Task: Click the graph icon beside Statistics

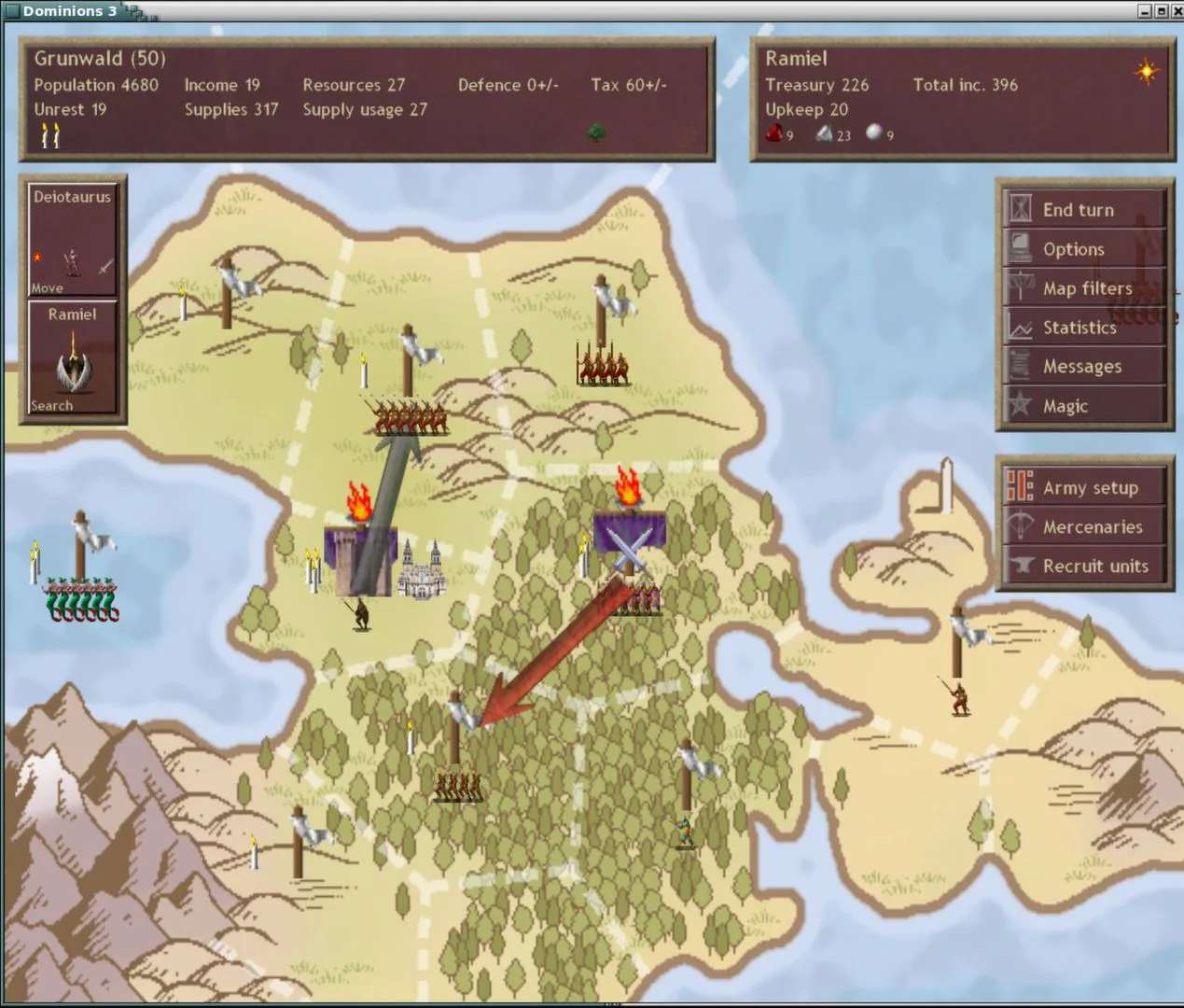Action: (1020, 328)
